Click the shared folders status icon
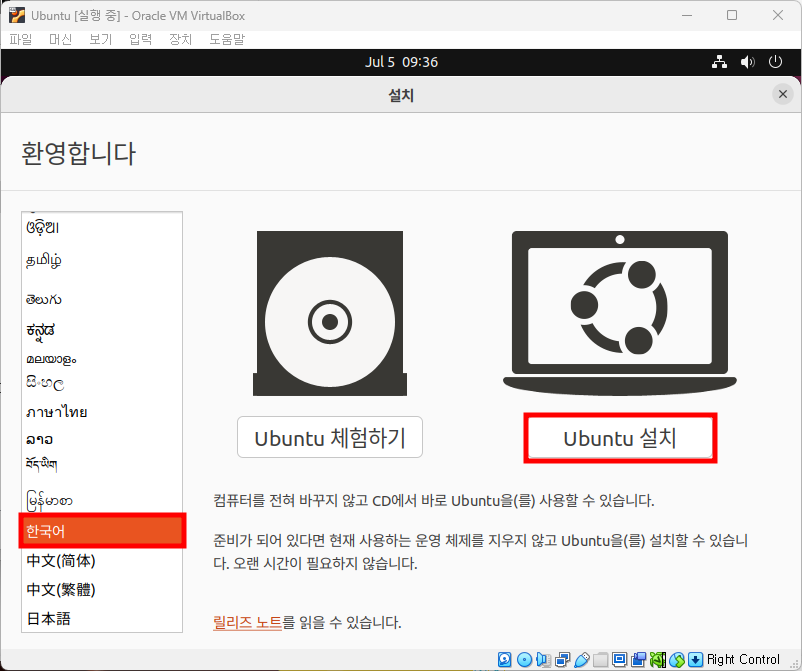This screenshot has width=802, height=671. point(600,659)
